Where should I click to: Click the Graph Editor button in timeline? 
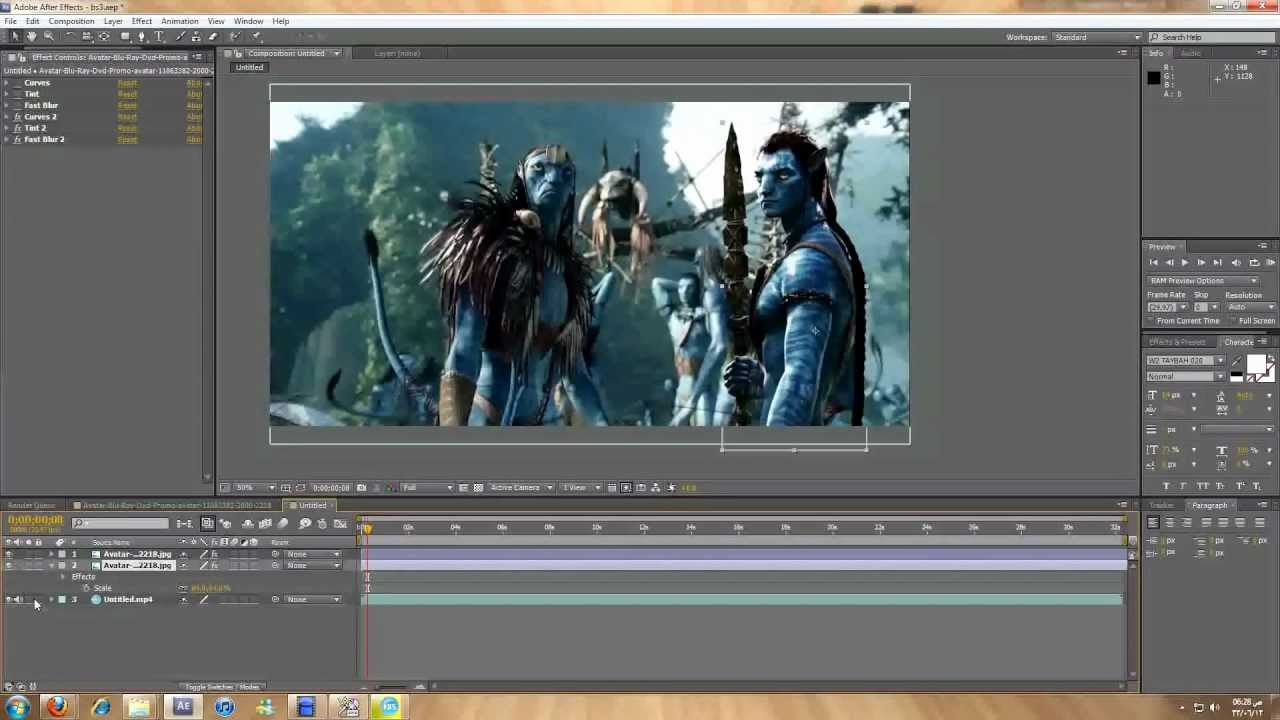(341, 523)
